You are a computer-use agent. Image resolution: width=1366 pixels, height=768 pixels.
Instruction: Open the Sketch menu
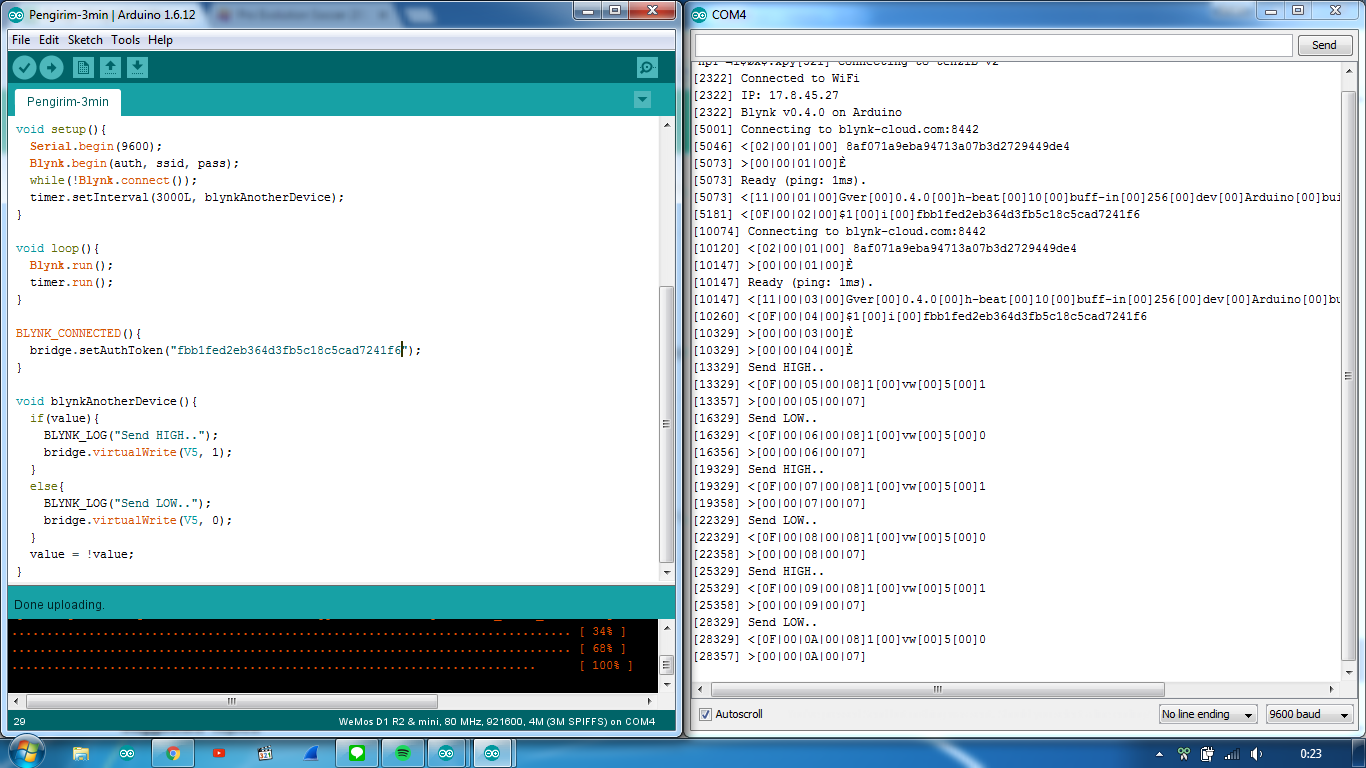[x=85, y=40]
